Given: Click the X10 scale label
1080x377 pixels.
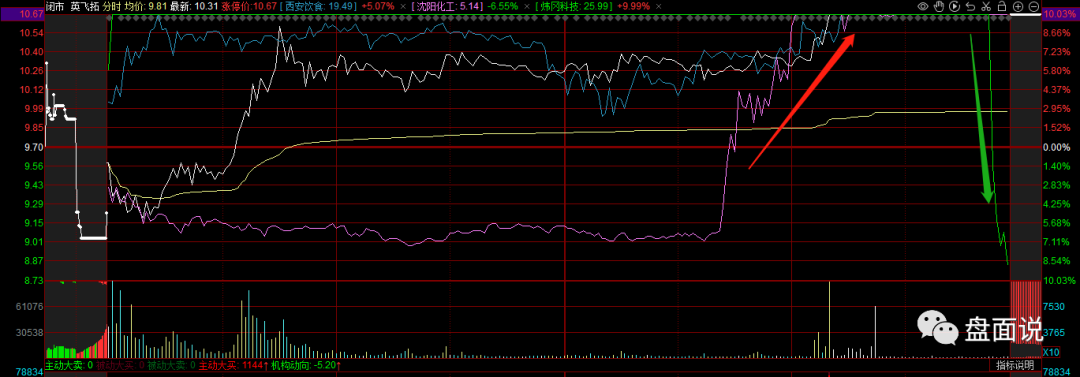Looking at the screenshot, I should [x=1052, y=351].
